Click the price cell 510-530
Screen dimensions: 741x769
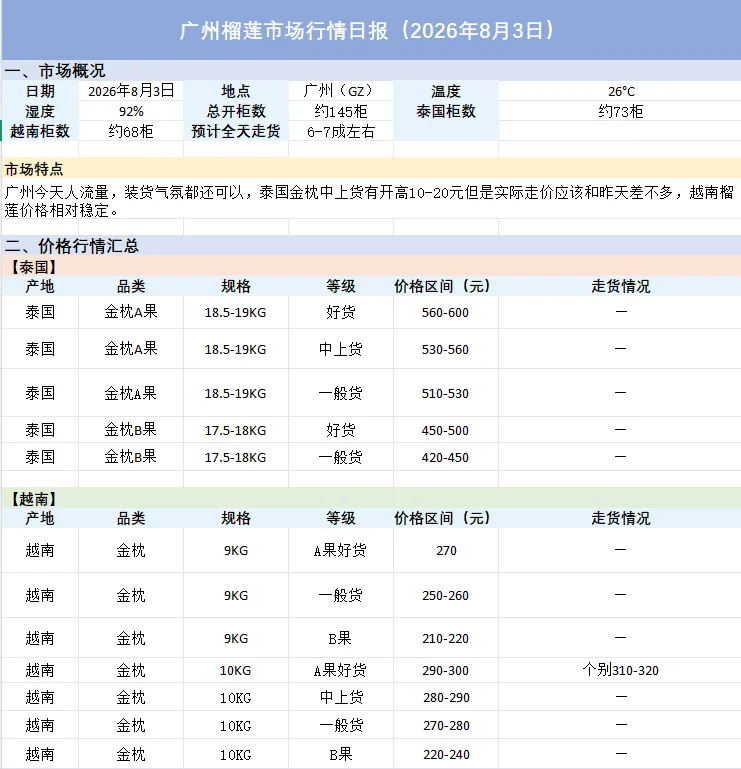(x=445, y=393)
